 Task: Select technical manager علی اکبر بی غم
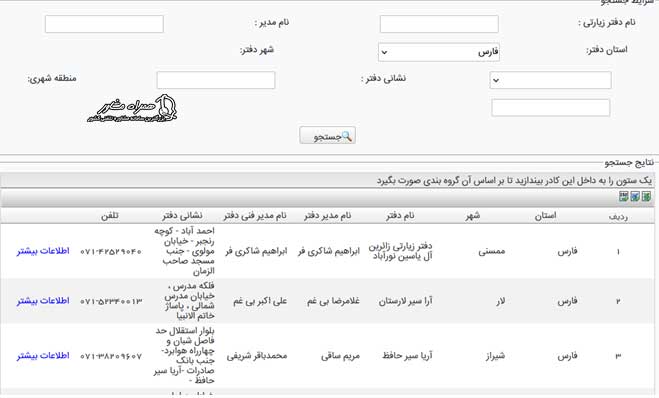[260, 301]
